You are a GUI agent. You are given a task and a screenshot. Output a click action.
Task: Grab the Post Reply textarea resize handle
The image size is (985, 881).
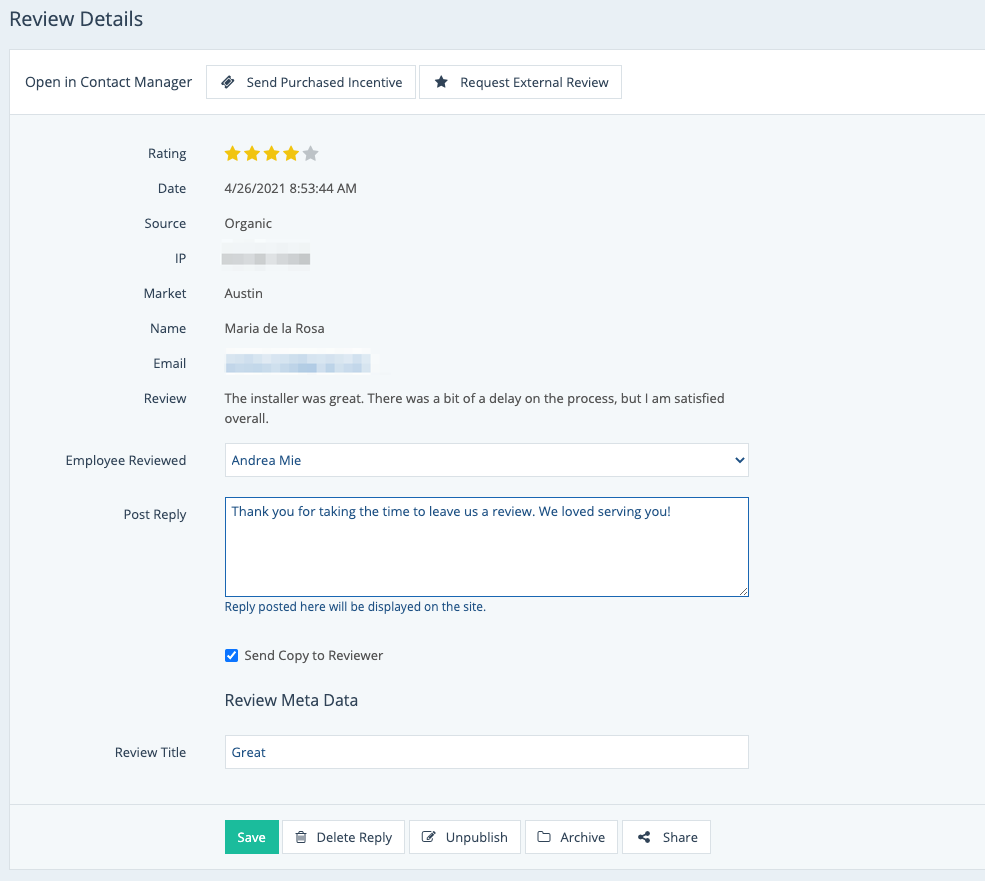point(743,591)
